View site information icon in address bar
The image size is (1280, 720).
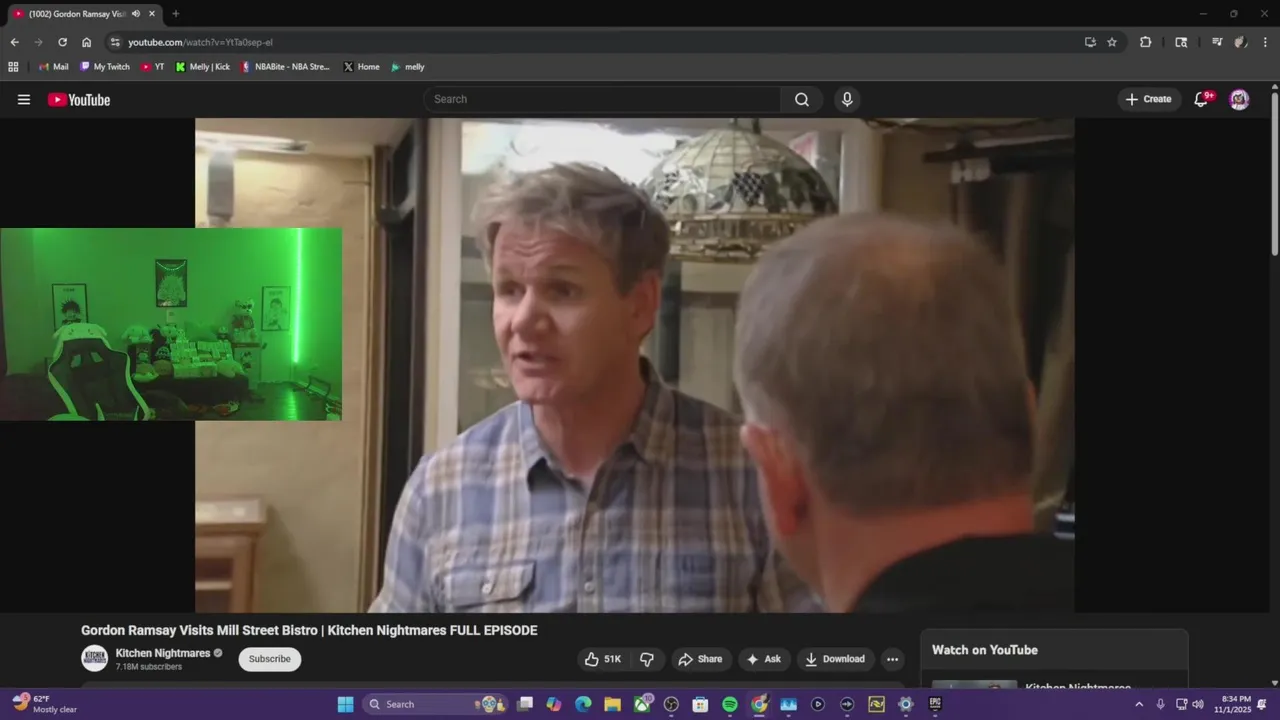click(x=115, y=42)
